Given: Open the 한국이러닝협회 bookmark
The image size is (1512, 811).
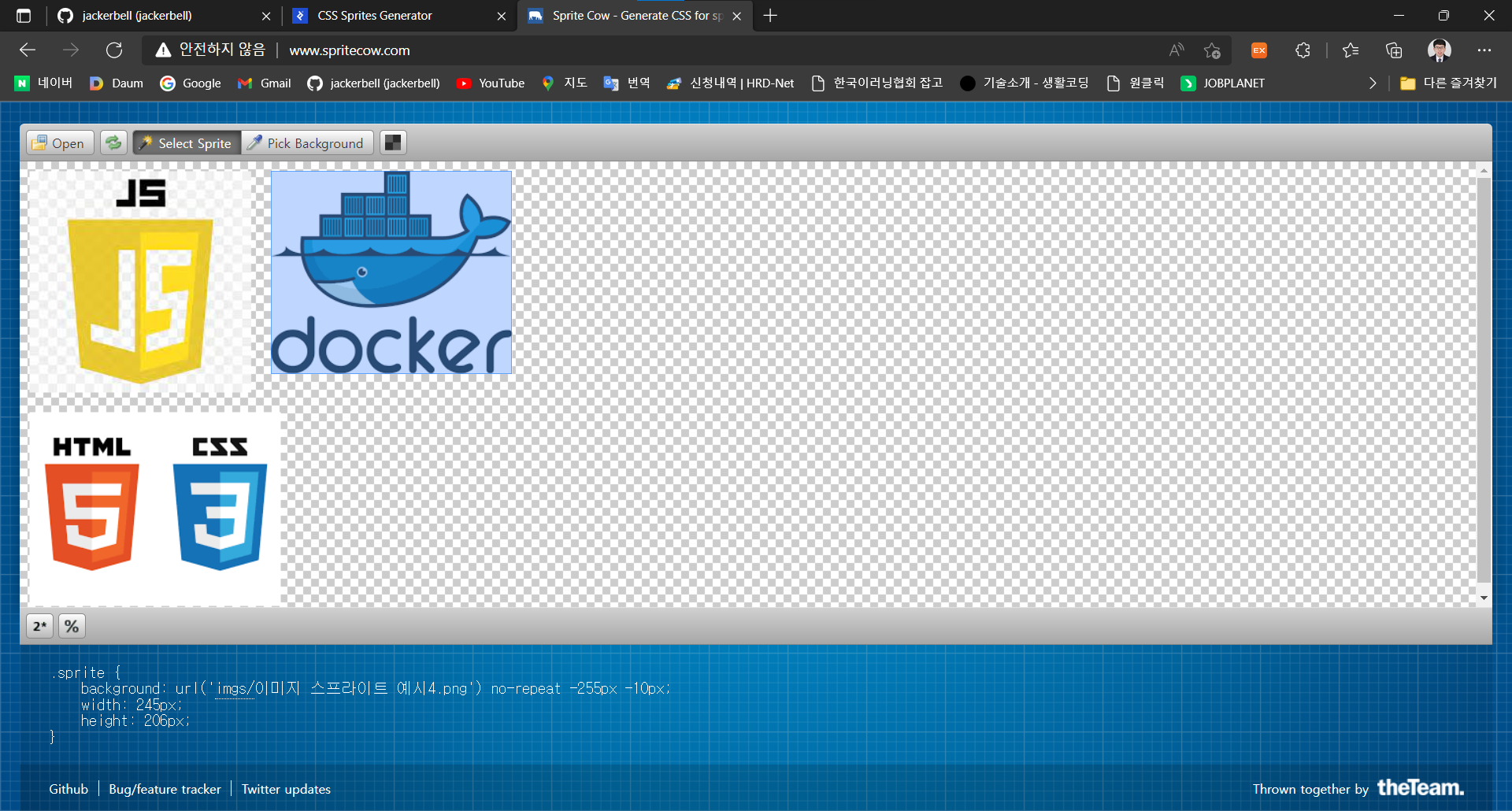Looking at the screenshot, I should pos(877,83).
